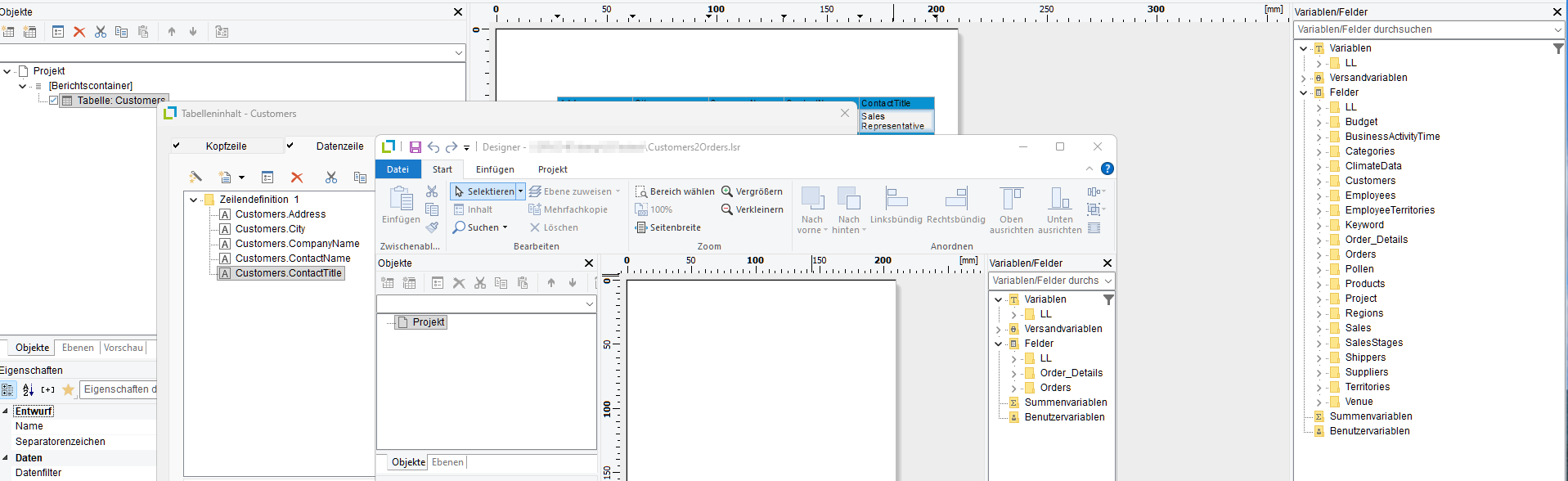Click the blue help question mark icon
The image size is (1568, 481).
(x=1107, y=169)
